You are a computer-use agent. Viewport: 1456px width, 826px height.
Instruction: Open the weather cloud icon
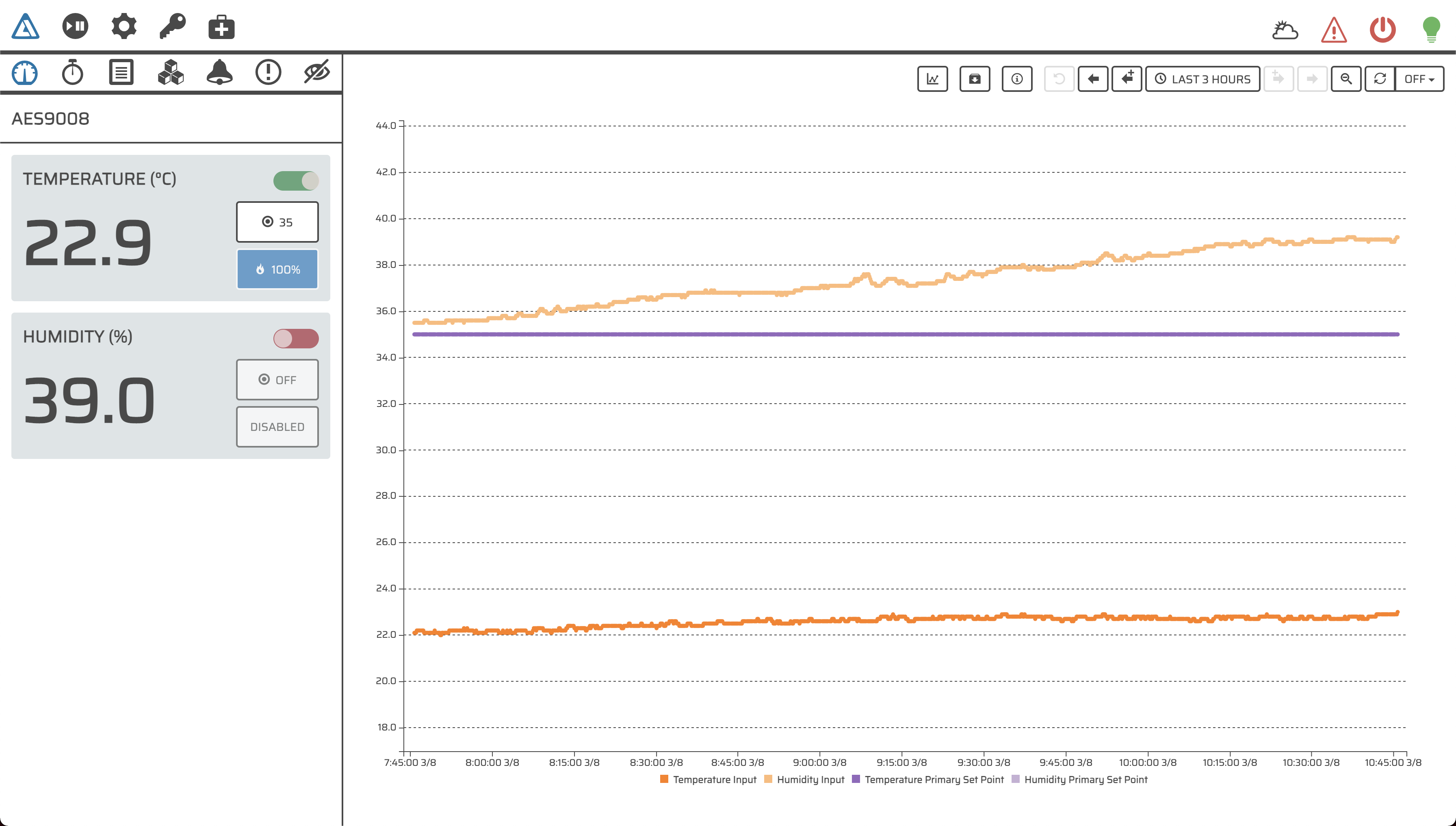pos(1285,30)
